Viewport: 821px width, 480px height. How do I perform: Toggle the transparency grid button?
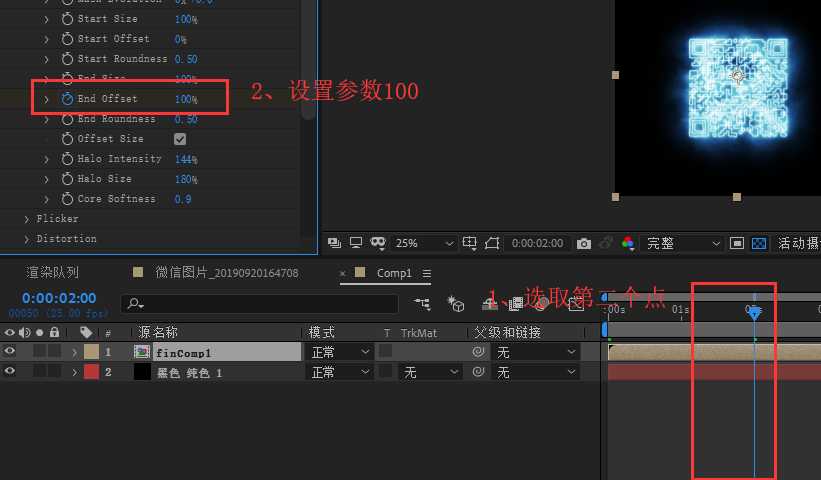coord(759,243)
